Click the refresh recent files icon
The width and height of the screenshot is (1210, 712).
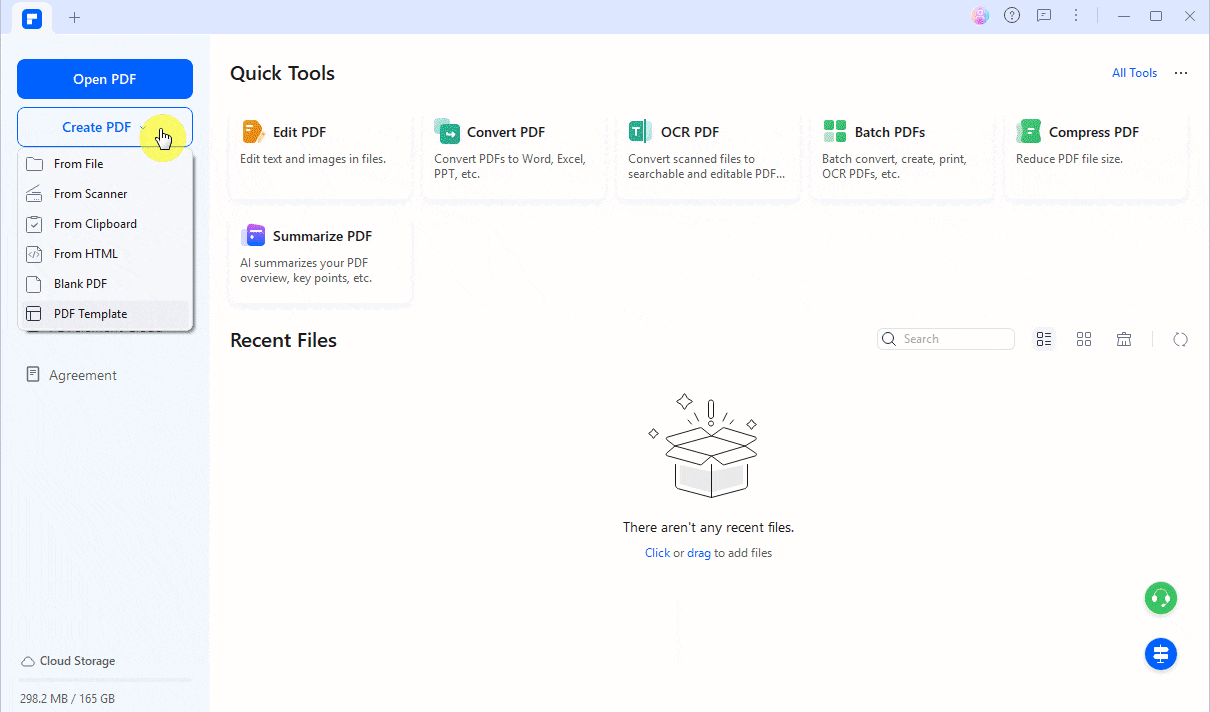pyautogui.click(x=1180, y=340)
